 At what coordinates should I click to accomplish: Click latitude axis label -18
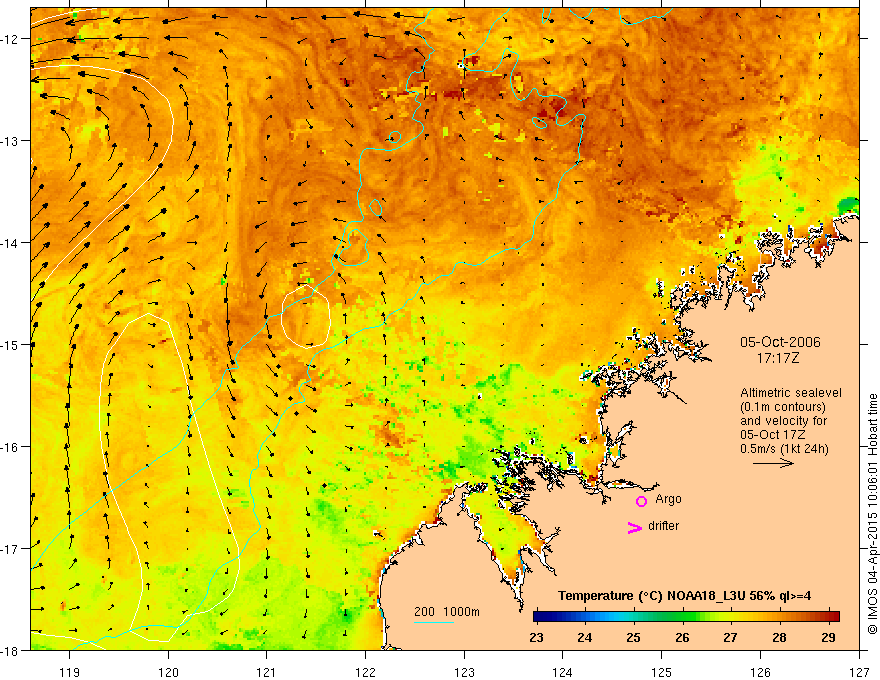click(12, 650)
